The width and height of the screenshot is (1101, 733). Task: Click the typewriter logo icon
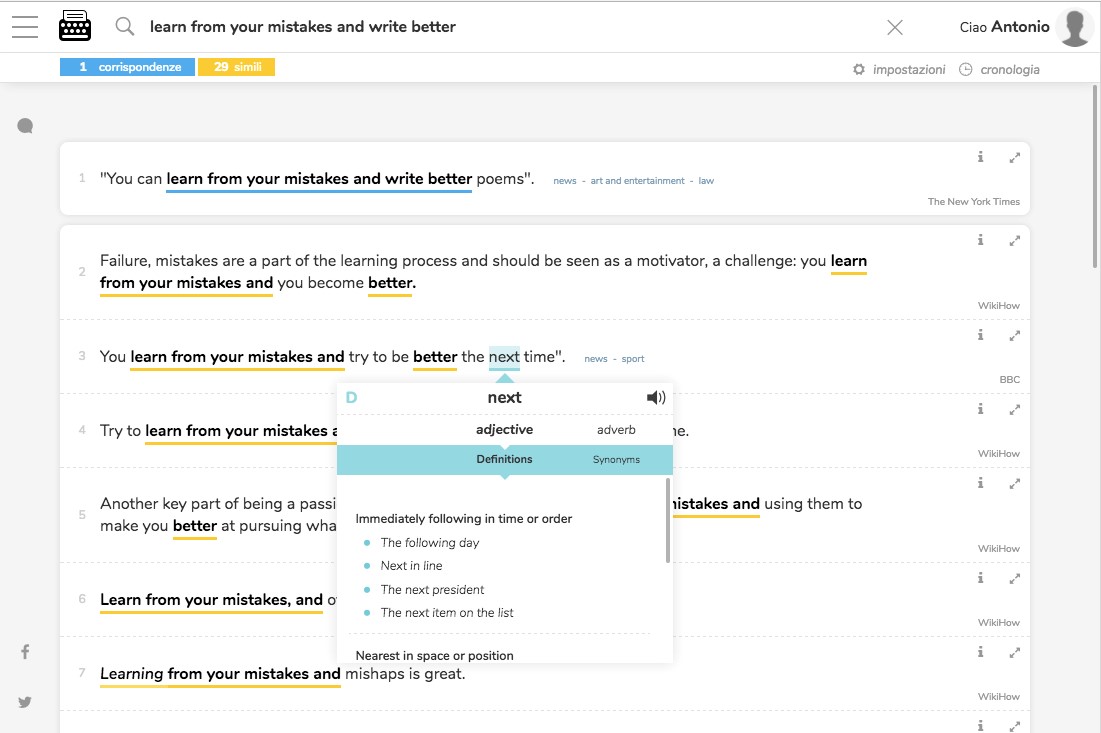[75, 27]
